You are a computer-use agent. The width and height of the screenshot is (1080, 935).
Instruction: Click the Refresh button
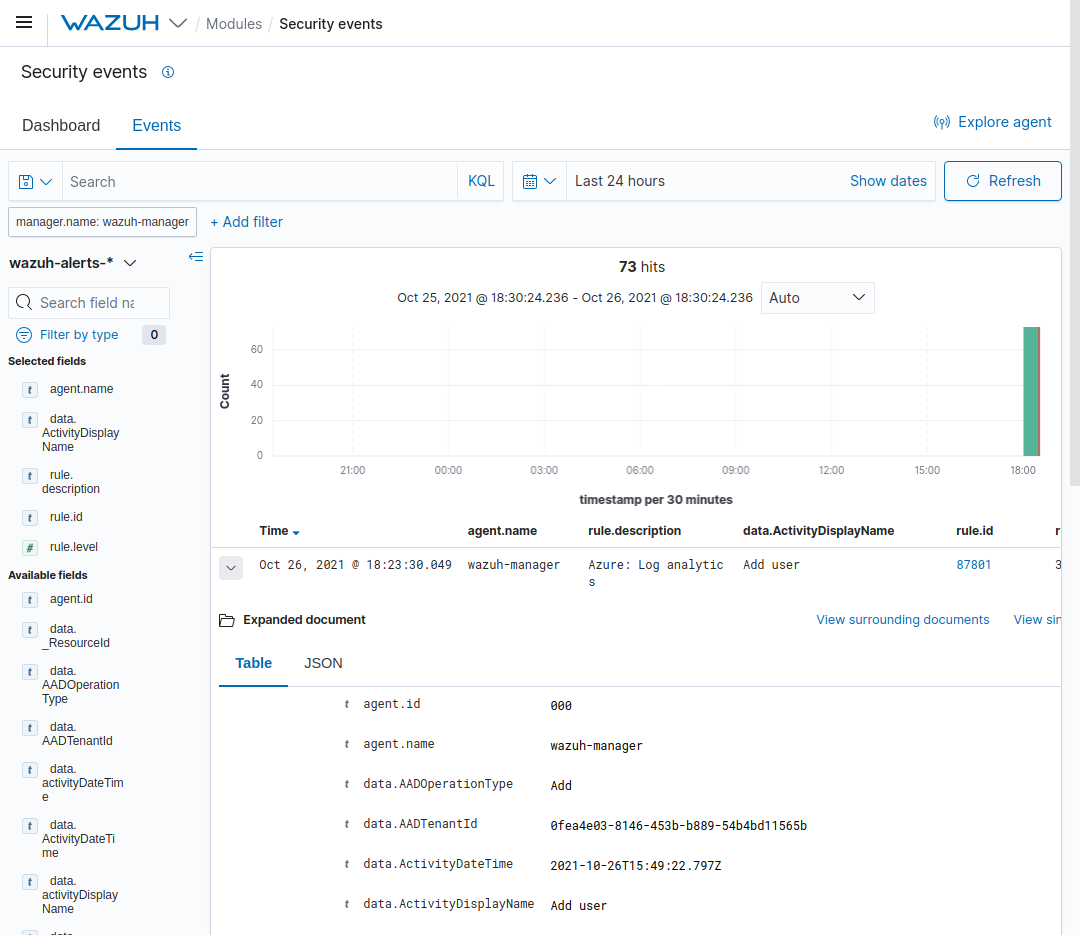[1002, 181]
